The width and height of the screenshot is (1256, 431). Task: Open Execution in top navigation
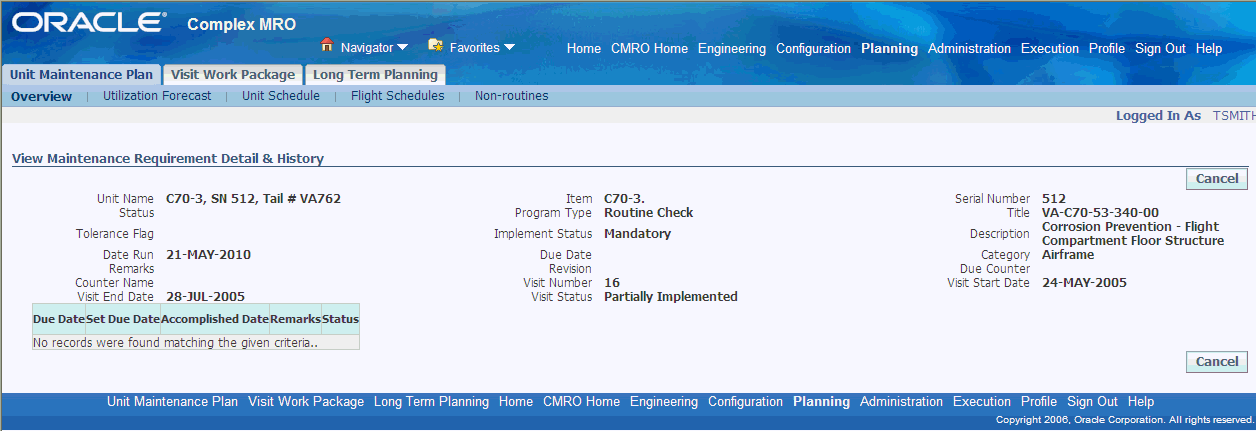tap(1050, 48)
